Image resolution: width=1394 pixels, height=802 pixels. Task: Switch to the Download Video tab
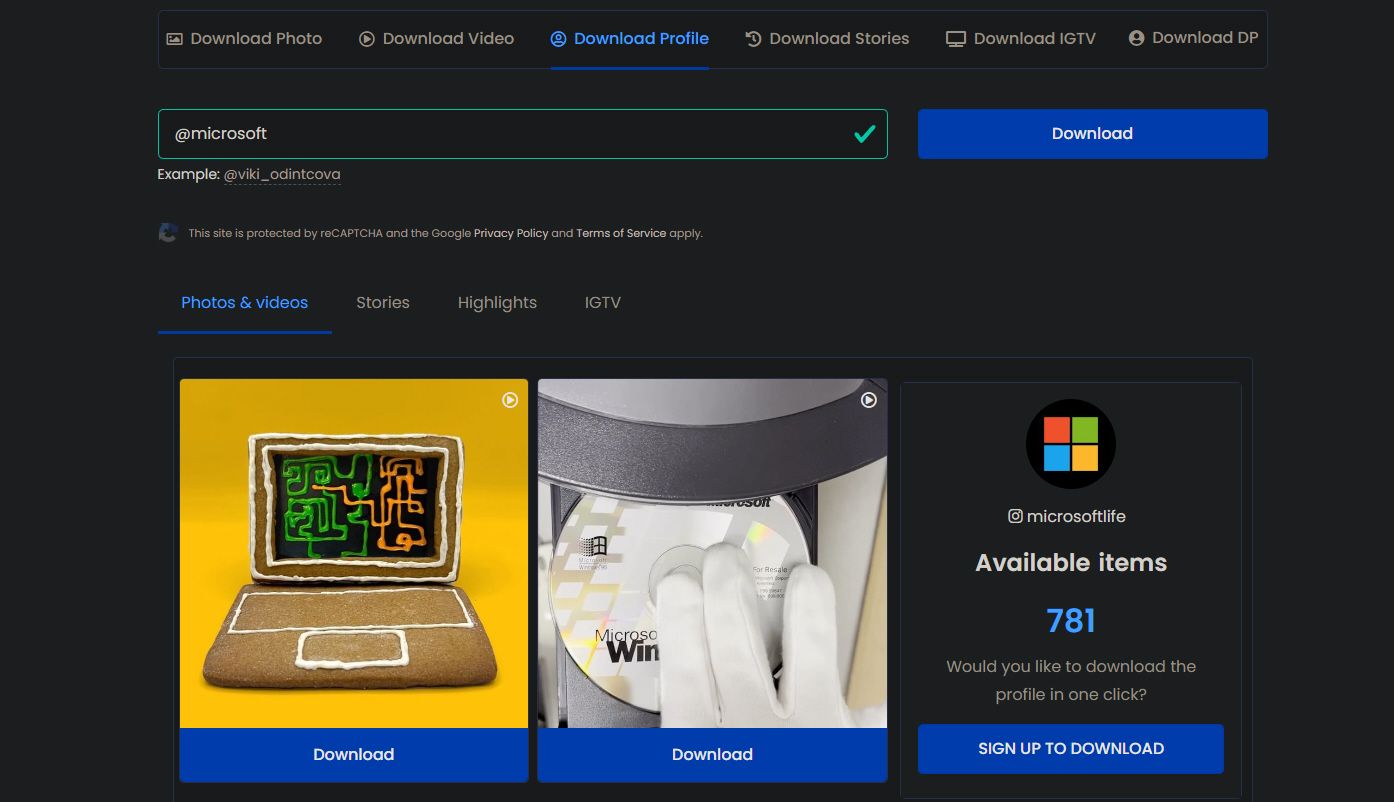coord(436,39)
